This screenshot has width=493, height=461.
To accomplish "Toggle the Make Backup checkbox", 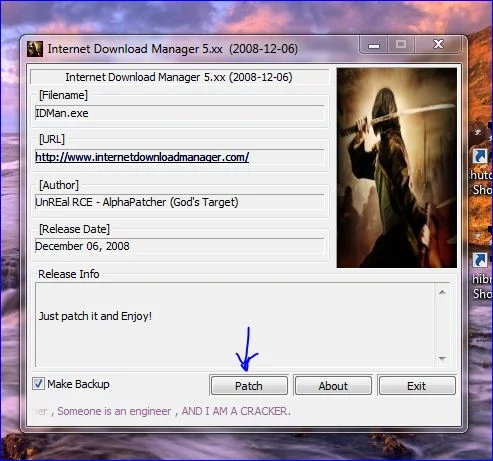I will tap(38, 384).
